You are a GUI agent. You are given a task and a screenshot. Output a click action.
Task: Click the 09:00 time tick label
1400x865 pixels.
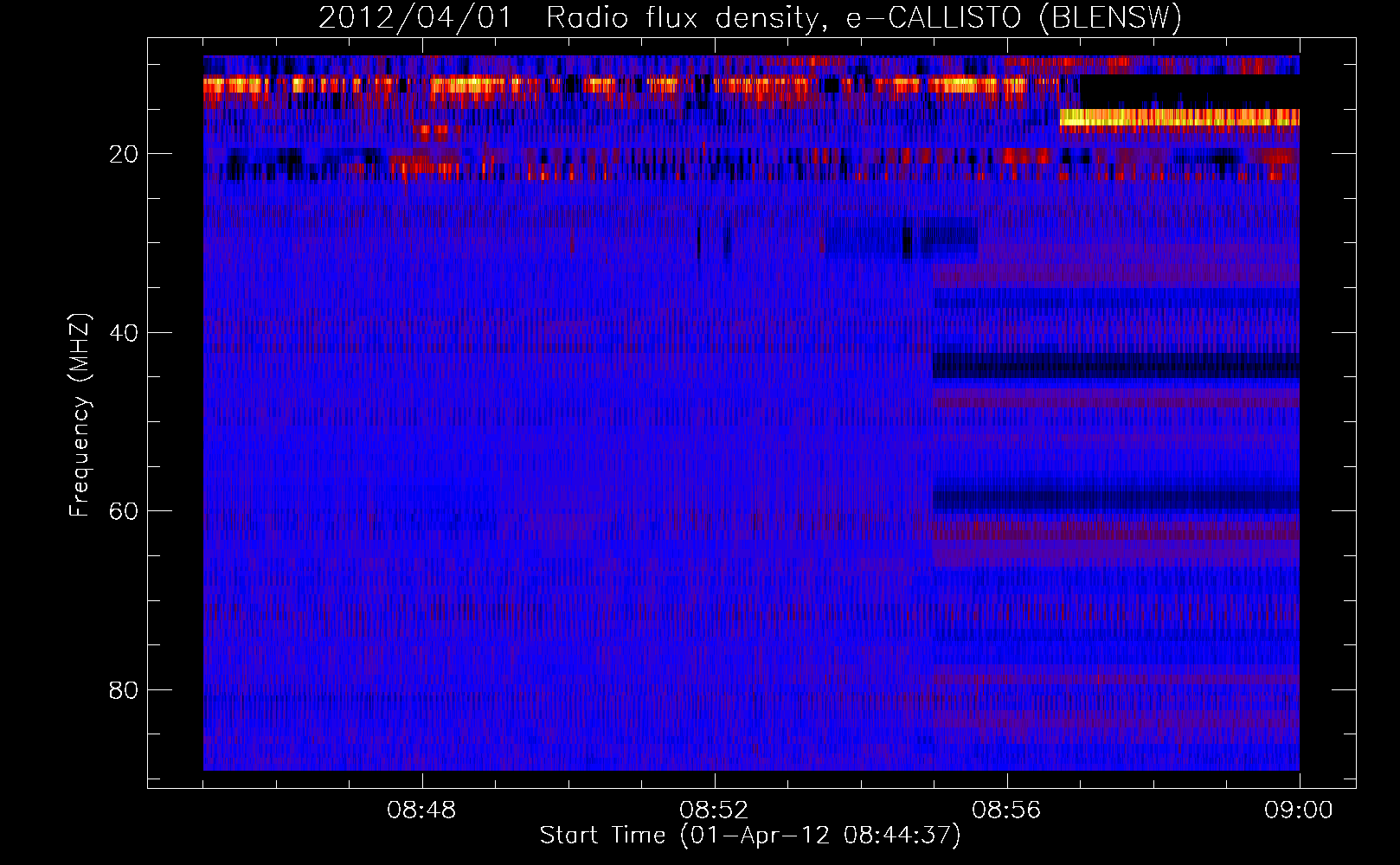point(1299,811)
